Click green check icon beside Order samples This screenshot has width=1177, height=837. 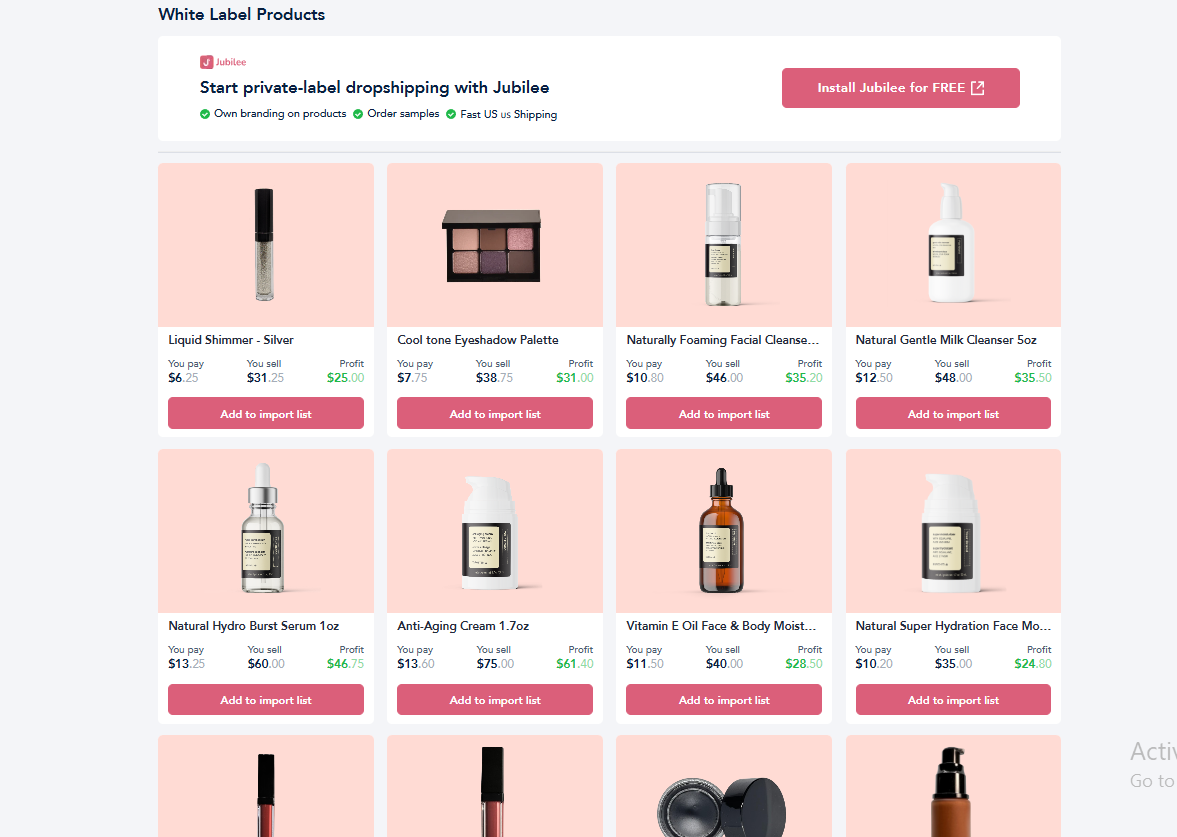358,114
